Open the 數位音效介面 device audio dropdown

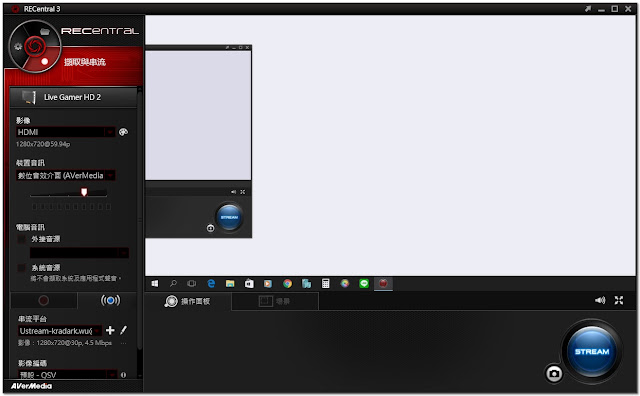(65, 176)
